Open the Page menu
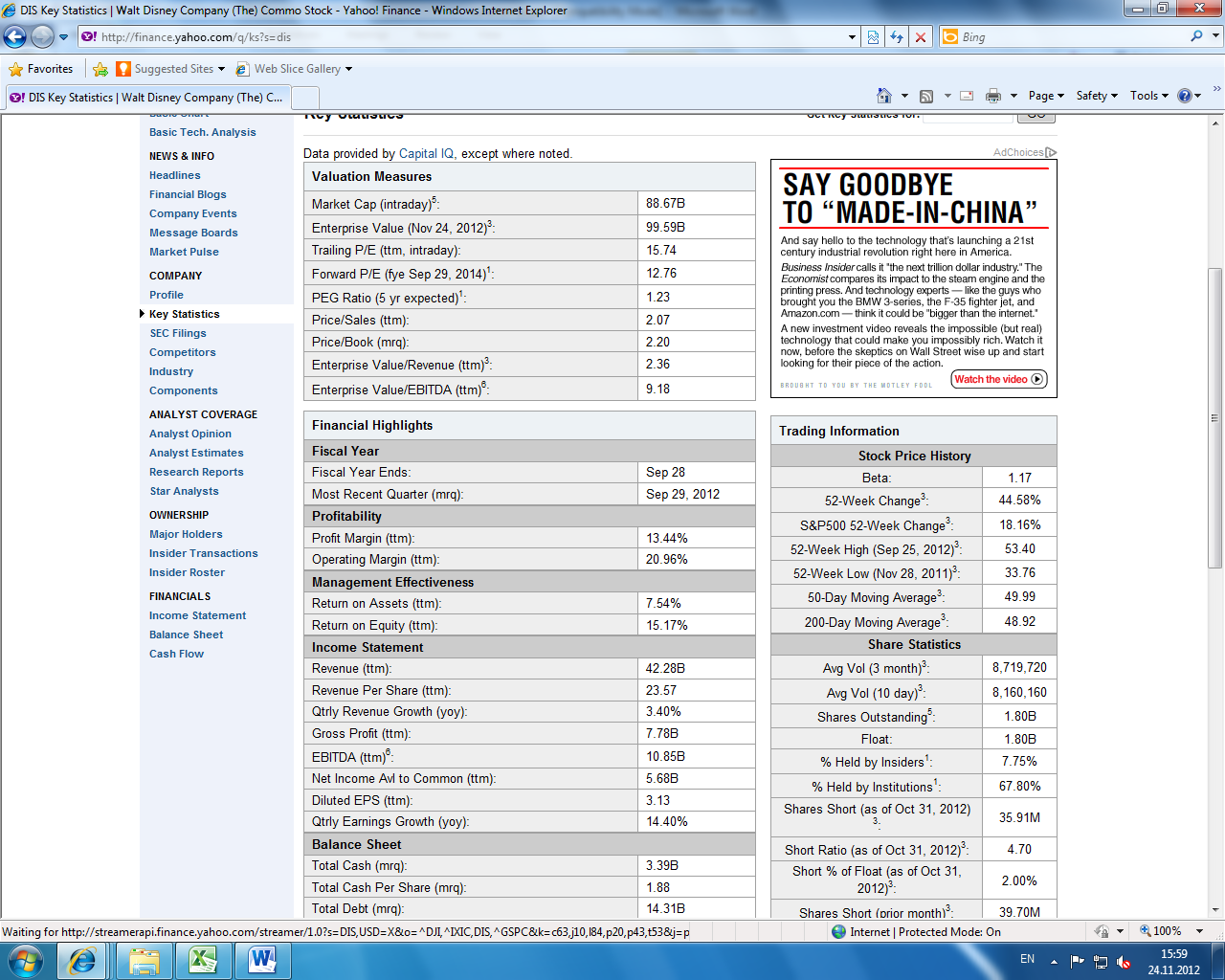 click(1046, 96)
